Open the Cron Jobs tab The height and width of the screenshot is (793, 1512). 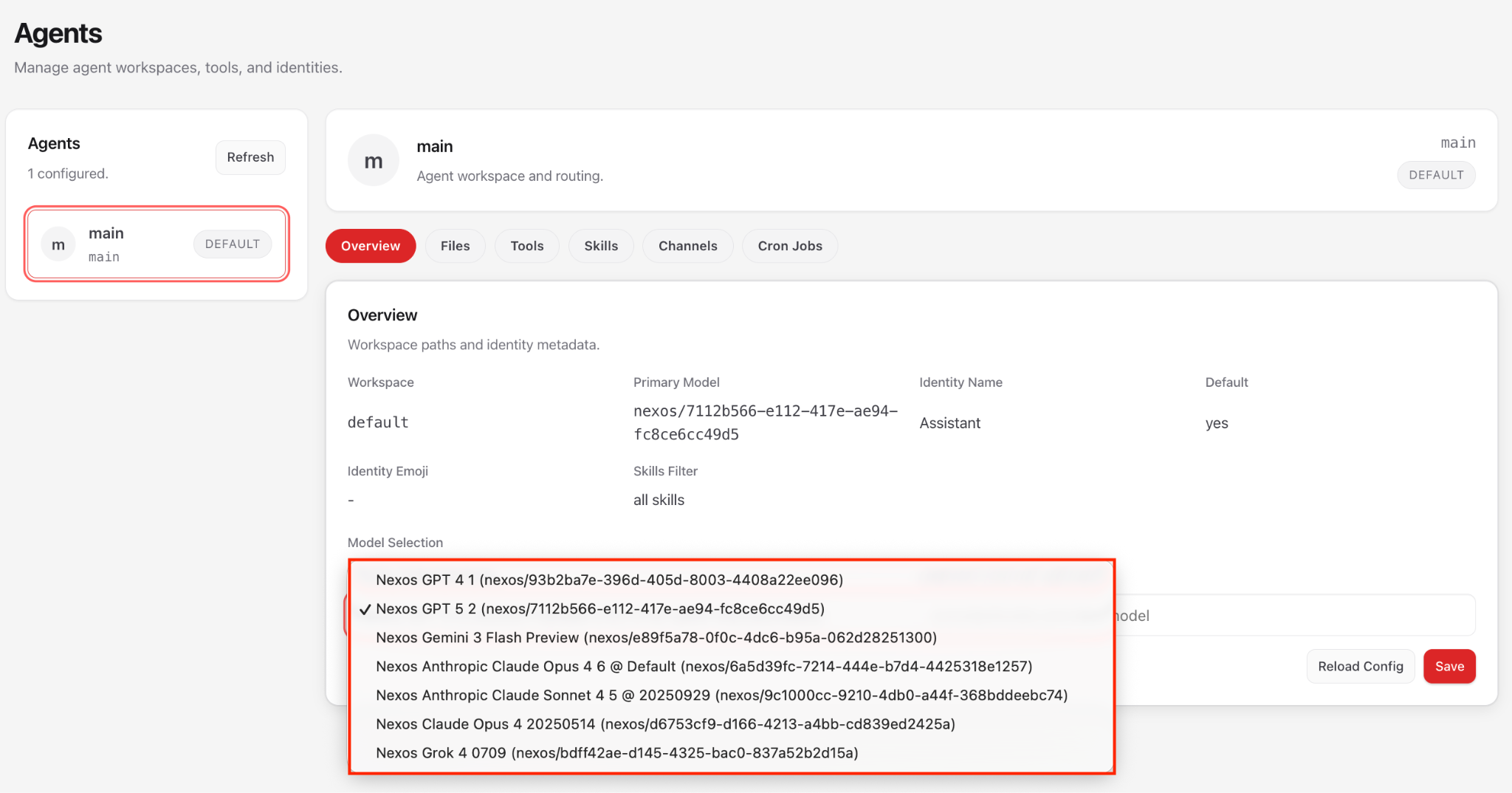(789, 246)
